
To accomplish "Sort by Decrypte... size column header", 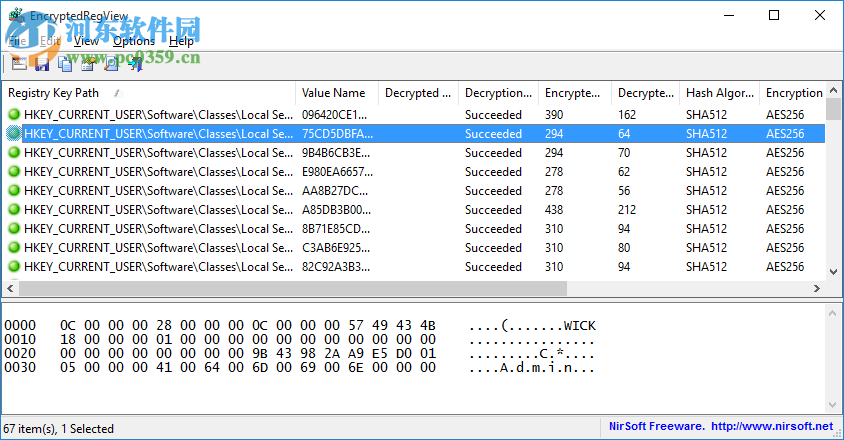I will [645, 93].
